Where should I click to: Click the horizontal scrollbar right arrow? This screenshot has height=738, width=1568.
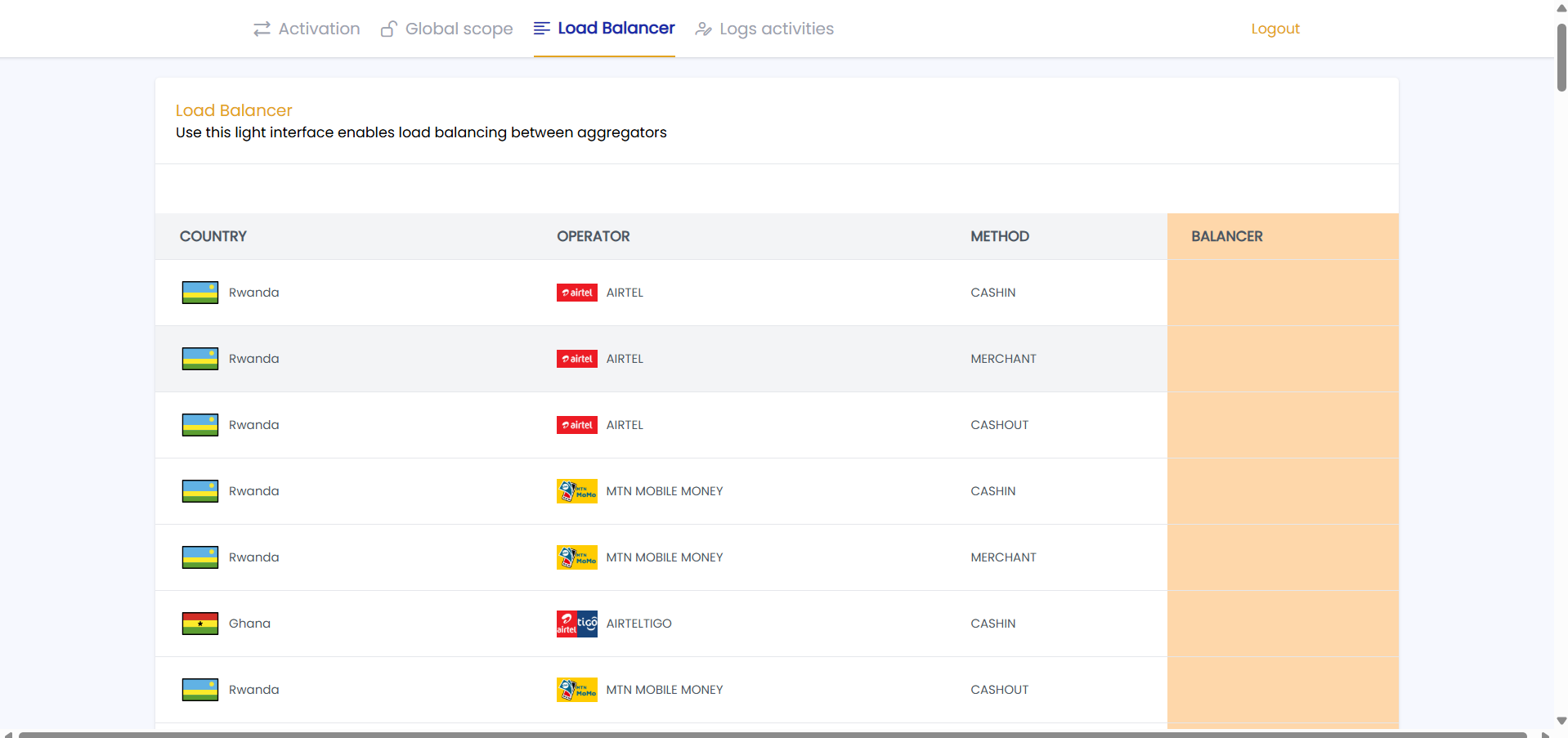point(1545,734)
